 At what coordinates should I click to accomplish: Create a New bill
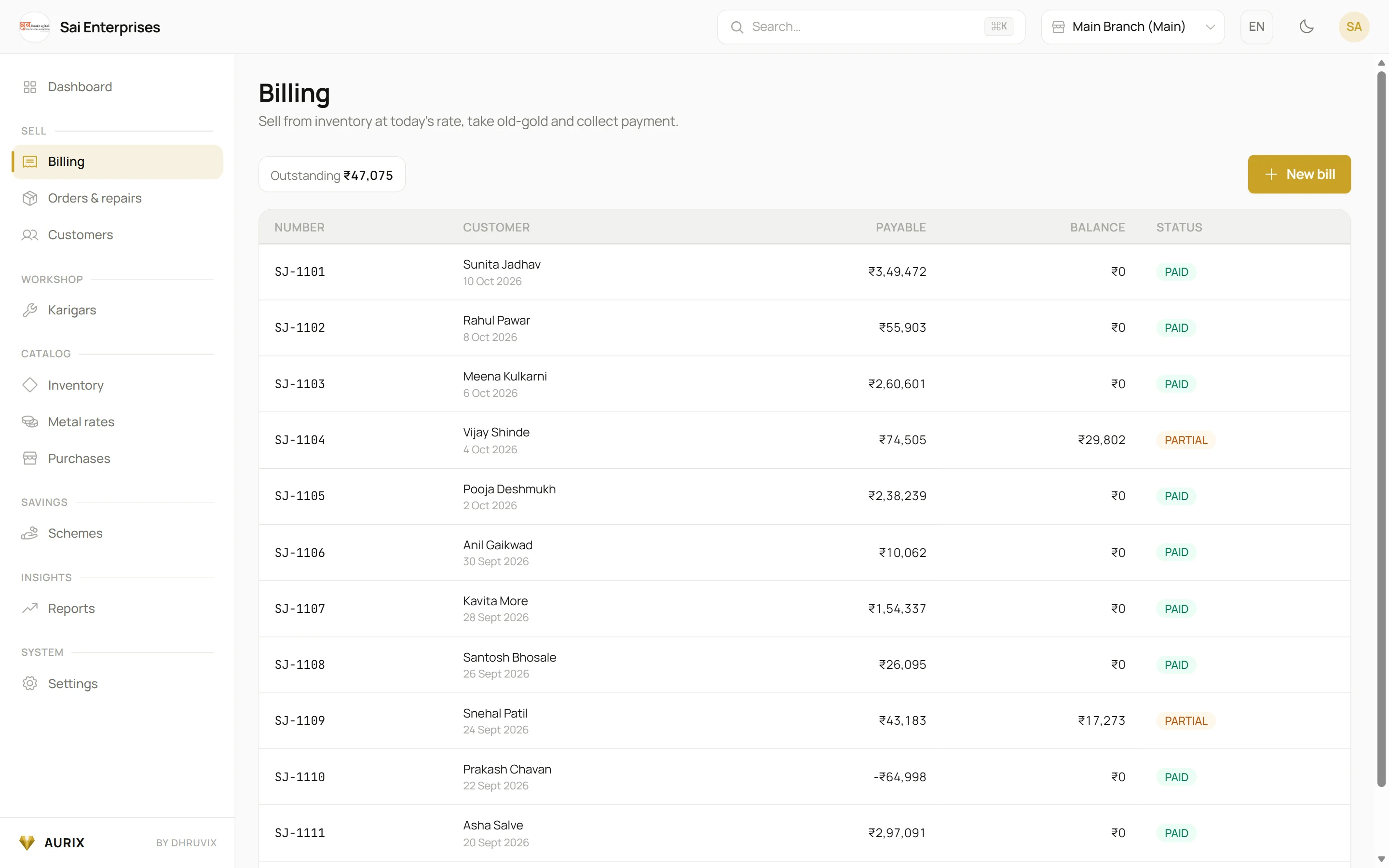pos(1299,174)
